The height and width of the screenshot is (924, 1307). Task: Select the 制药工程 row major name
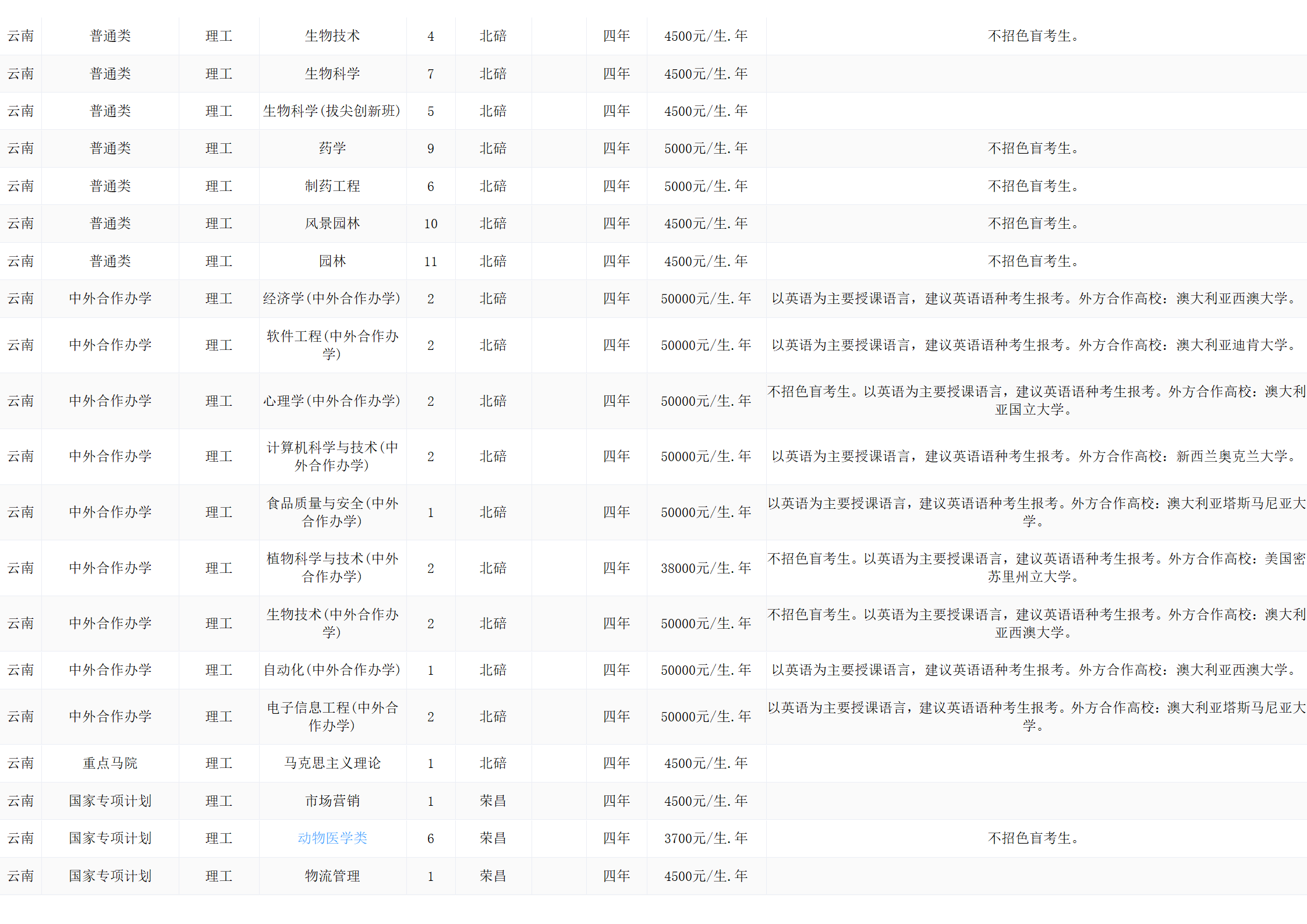(332, 186)
